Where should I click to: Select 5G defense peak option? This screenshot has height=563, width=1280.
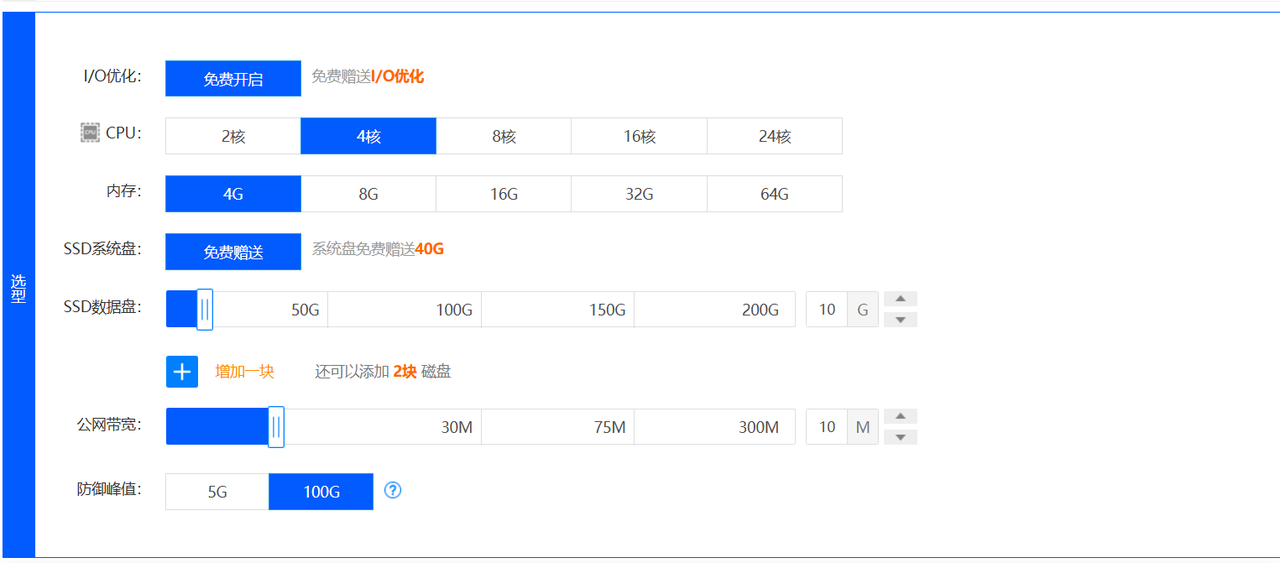coord(217,492)
